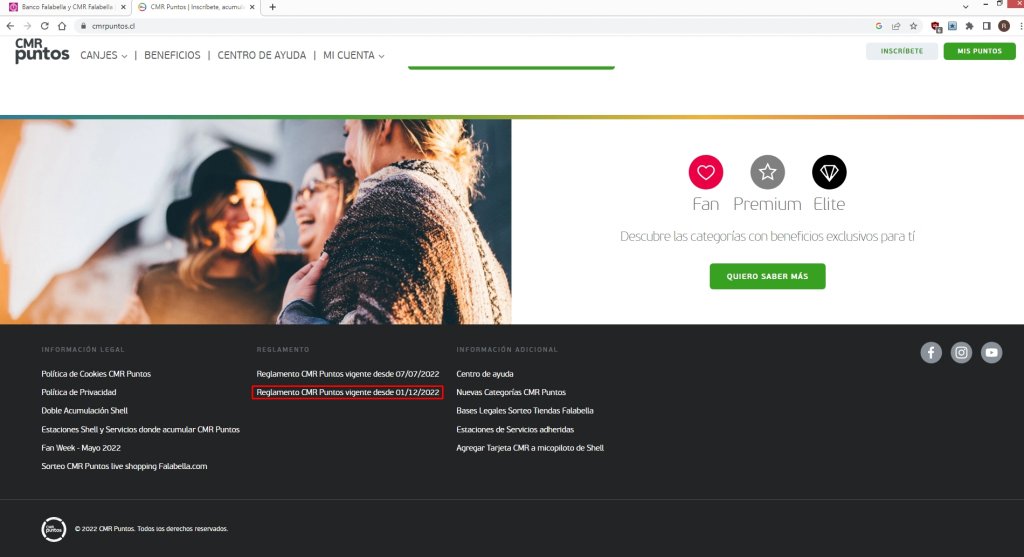Screen dimensions: 1024x557
Task: Open the Premium category star icon
Action: [x=767, y=172]
